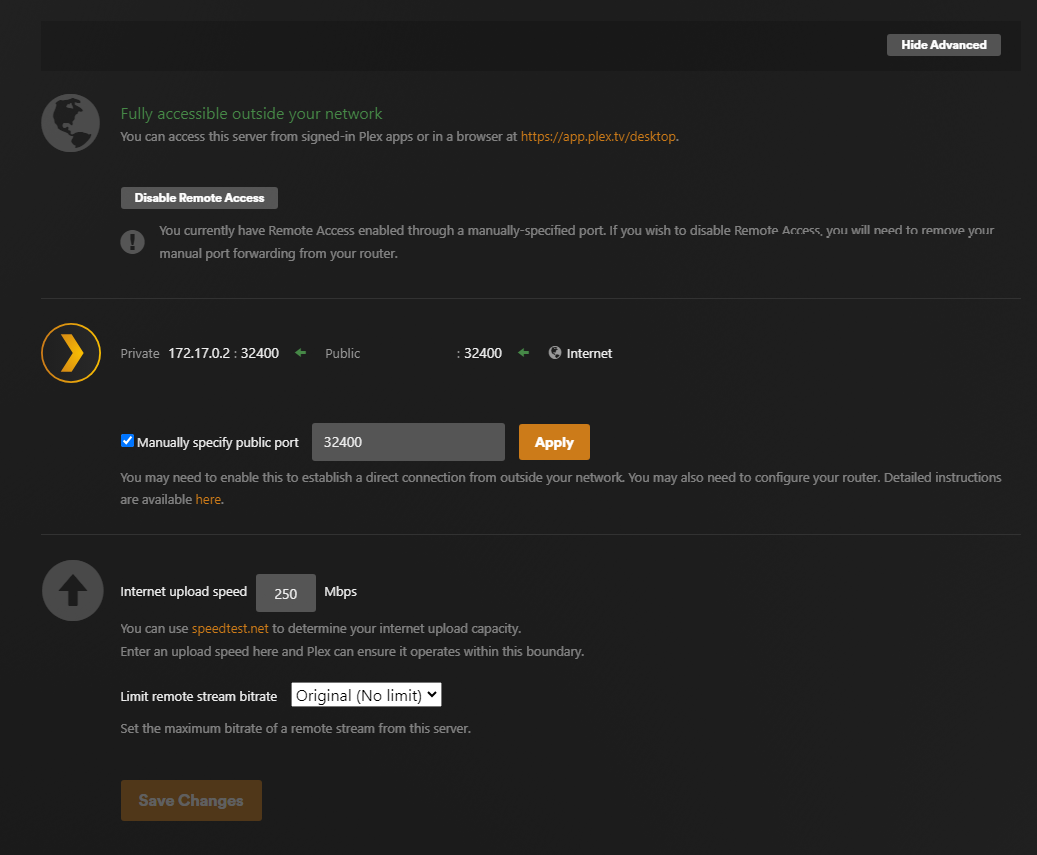Click green arrow between Private and Public
The image size is (1037, 855).
tap(300, 353)
